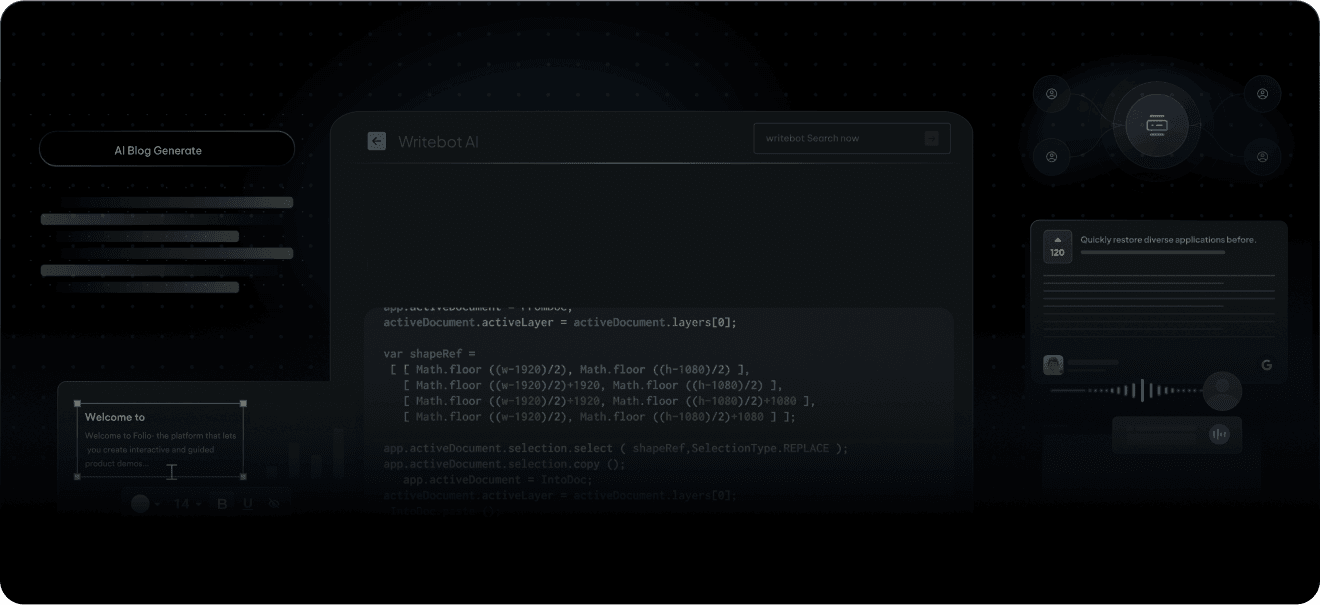Click the round color swatch in text toolbar
This screenshot has height=605, width=1320.
[140, 503]
